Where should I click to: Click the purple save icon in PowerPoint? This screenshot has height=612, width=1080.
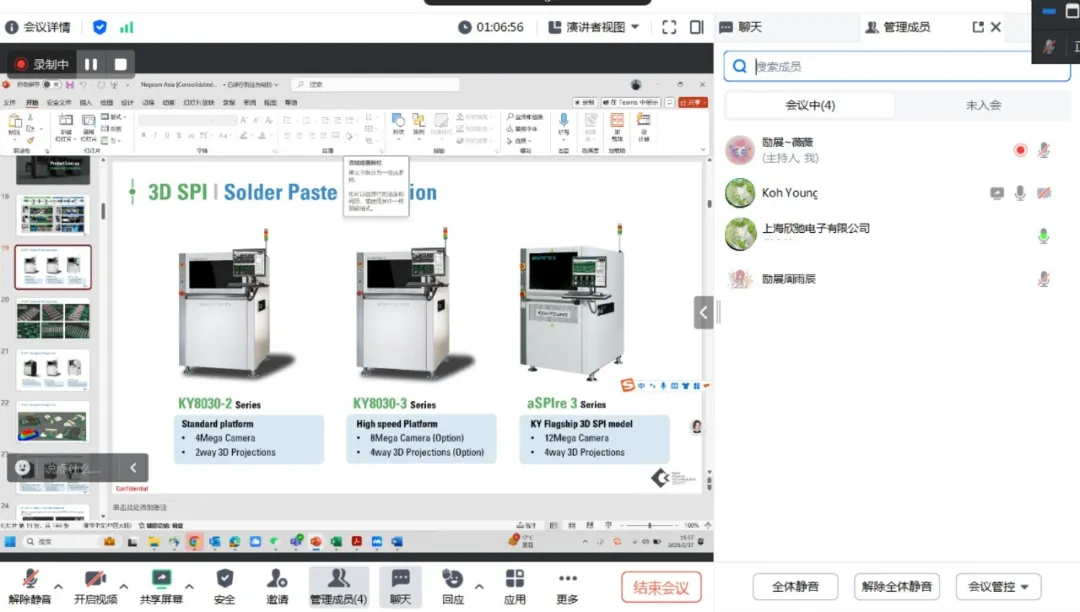coord(70,85)
